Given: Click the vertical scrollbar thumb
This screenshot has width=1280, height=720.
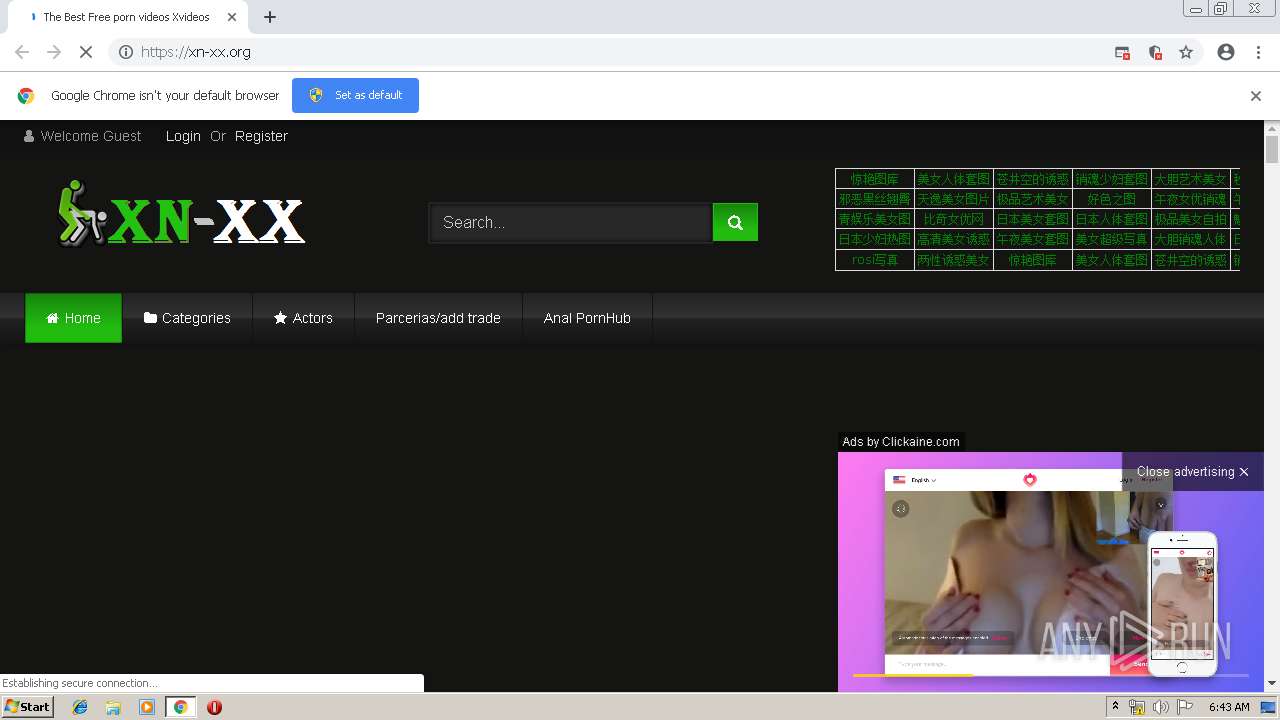Looking at the screenshot, I should point(1272,151).
